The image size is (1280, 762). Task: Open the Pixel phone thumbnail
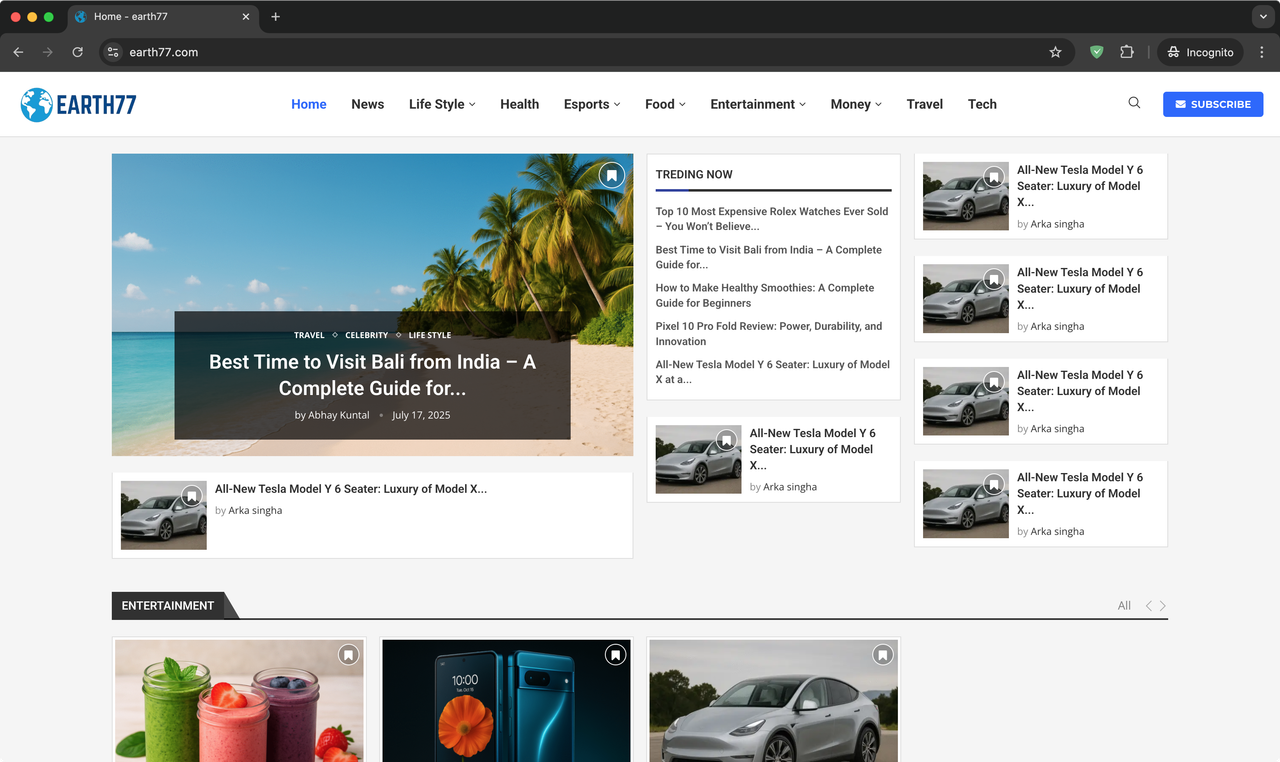[506, 700]
